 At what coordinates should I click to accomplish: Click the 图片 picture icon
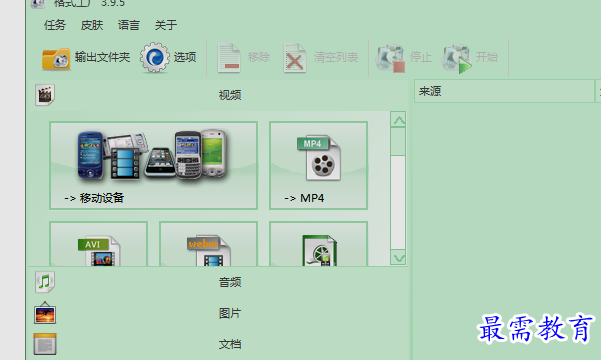(45, 313)
